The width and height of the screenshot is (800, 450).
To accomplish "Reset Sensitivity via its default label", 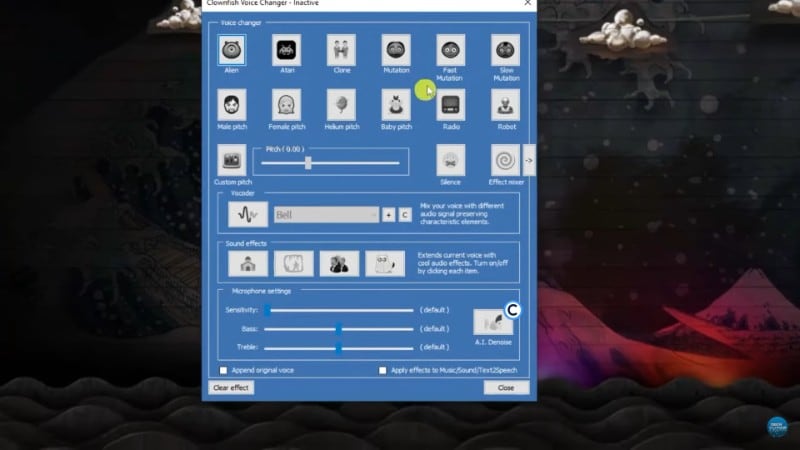I will [435, 310].
